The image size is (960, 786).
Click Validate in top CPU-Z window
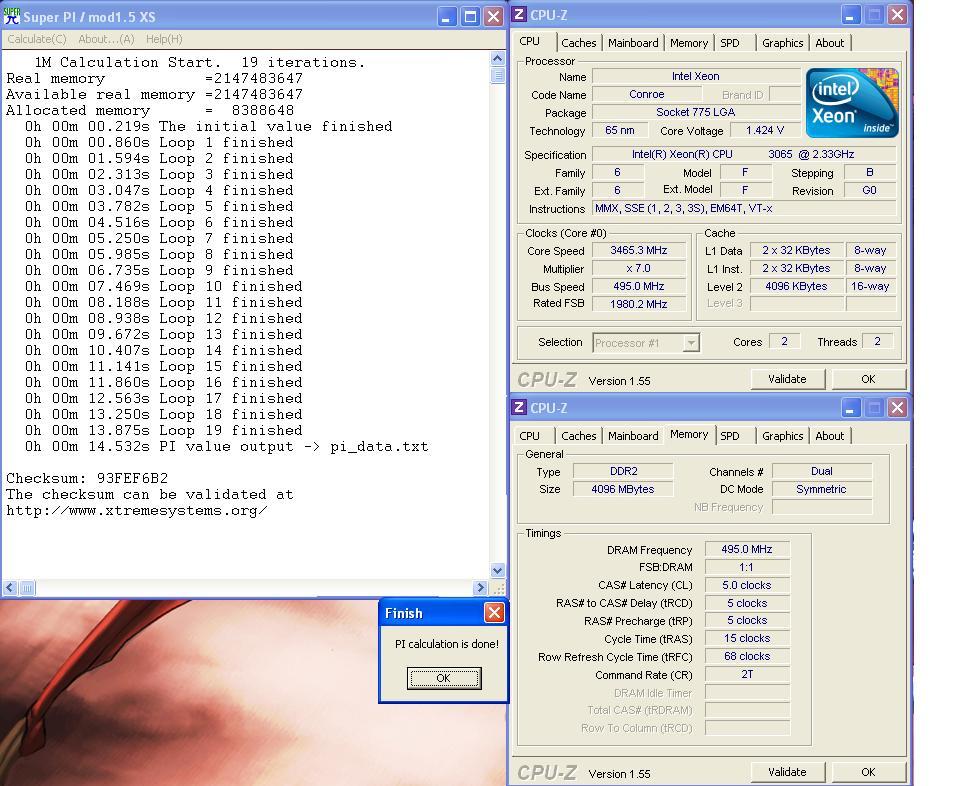[x=787, y=379]
